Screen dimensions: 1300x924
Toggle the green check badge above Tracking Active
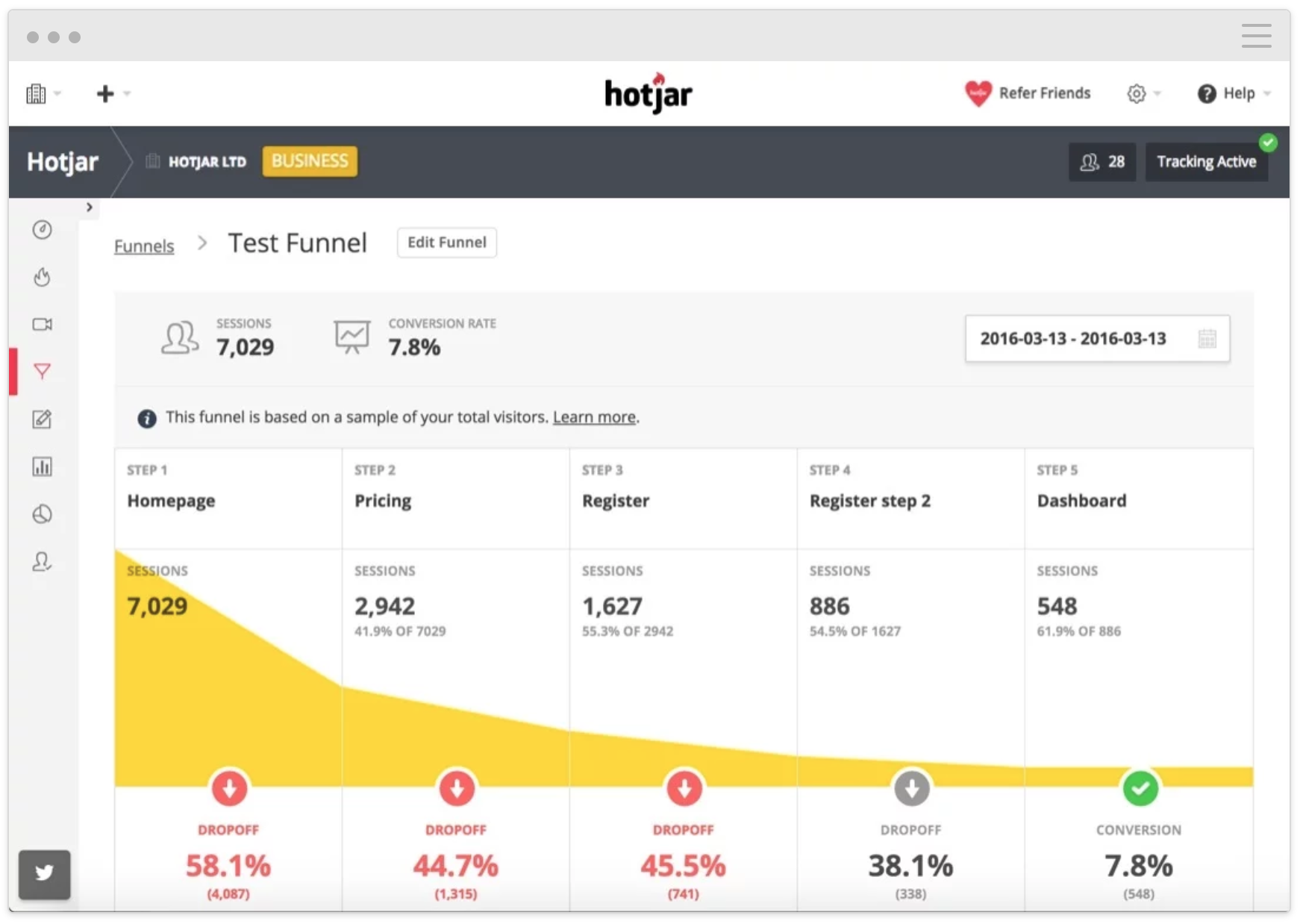click(1269, 143)
